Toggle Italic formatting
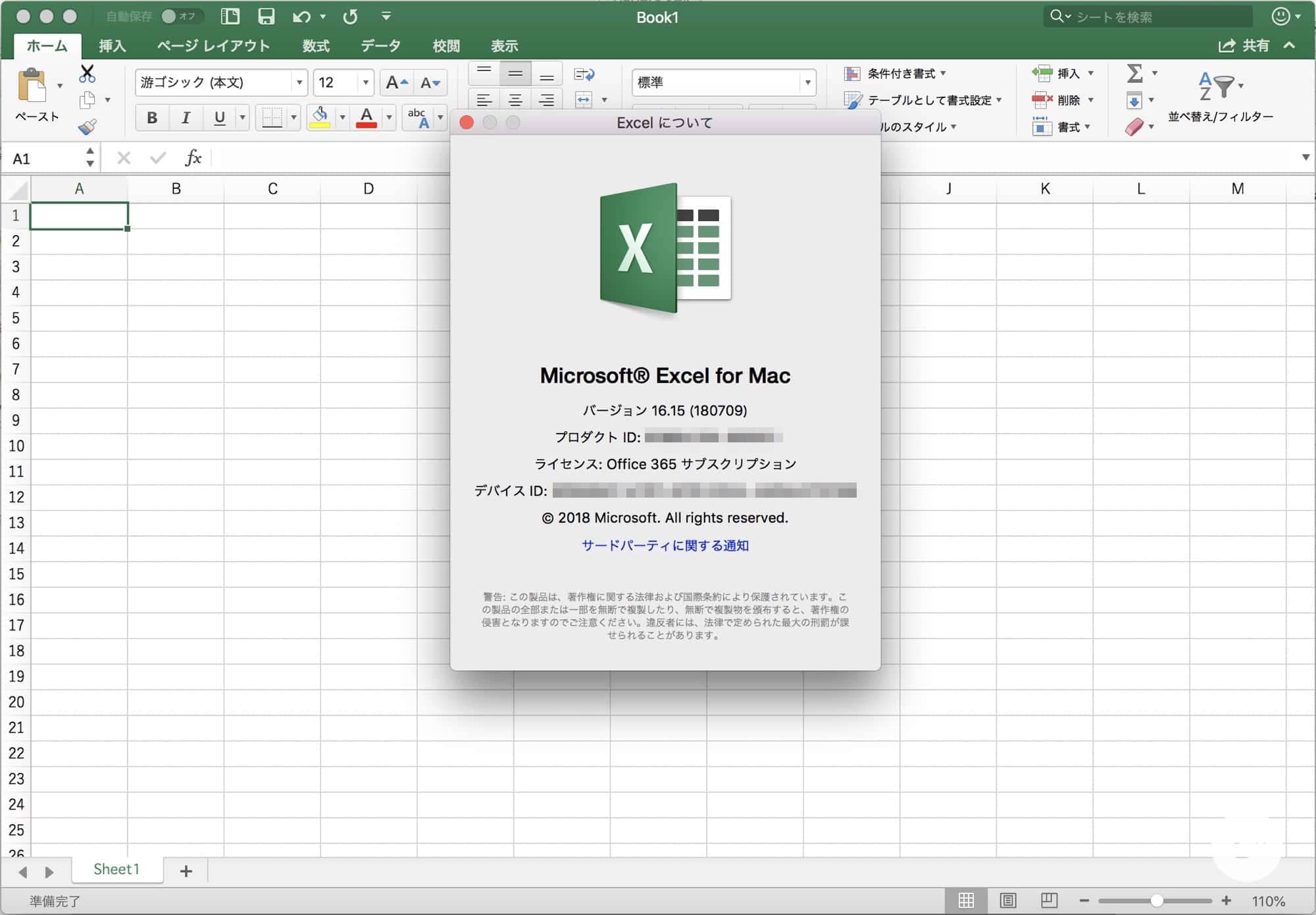The image size is (1316, 915). (x=186, y=118)
